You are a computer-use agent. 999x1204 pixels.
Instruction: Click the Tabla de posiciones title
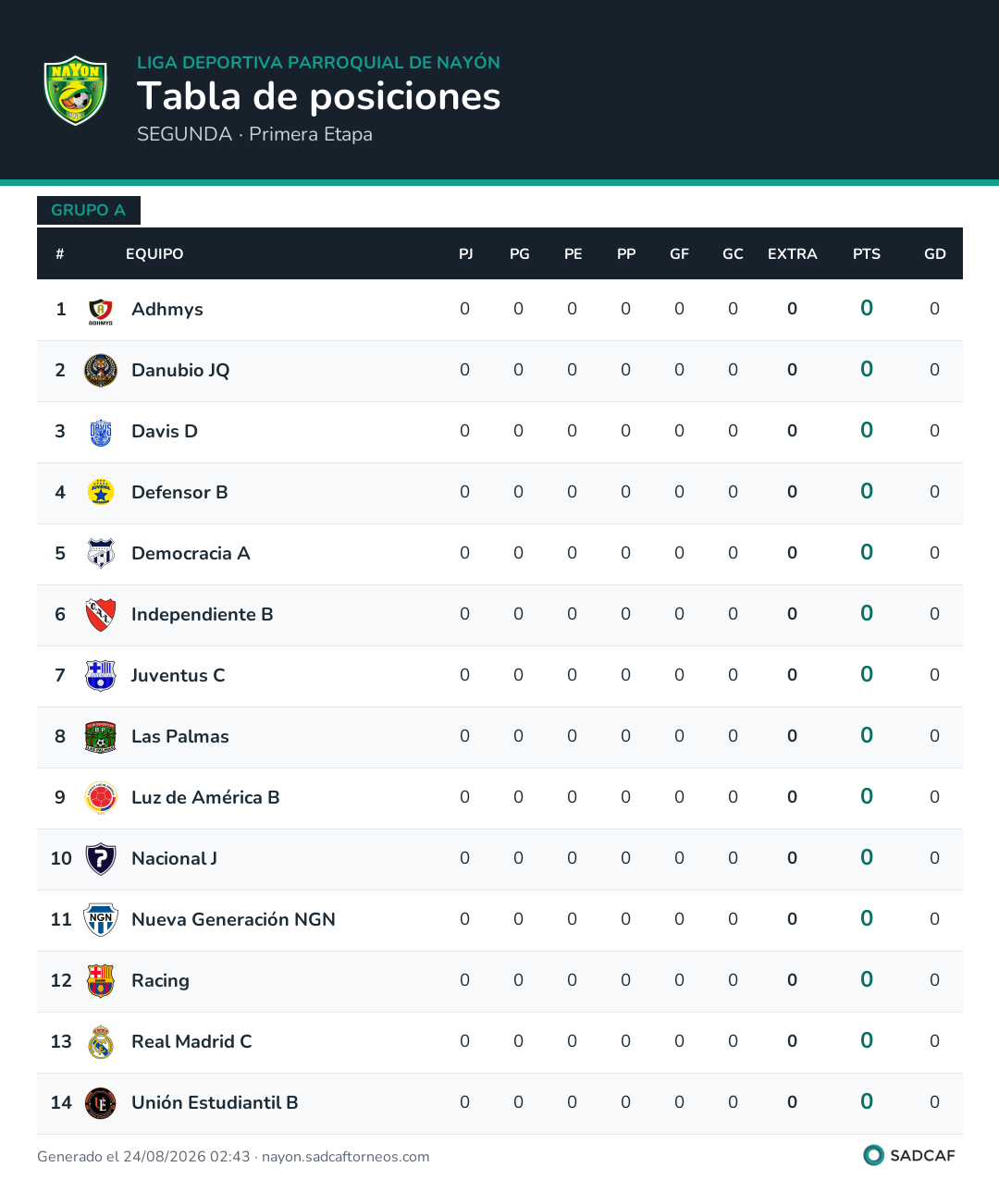319,96
